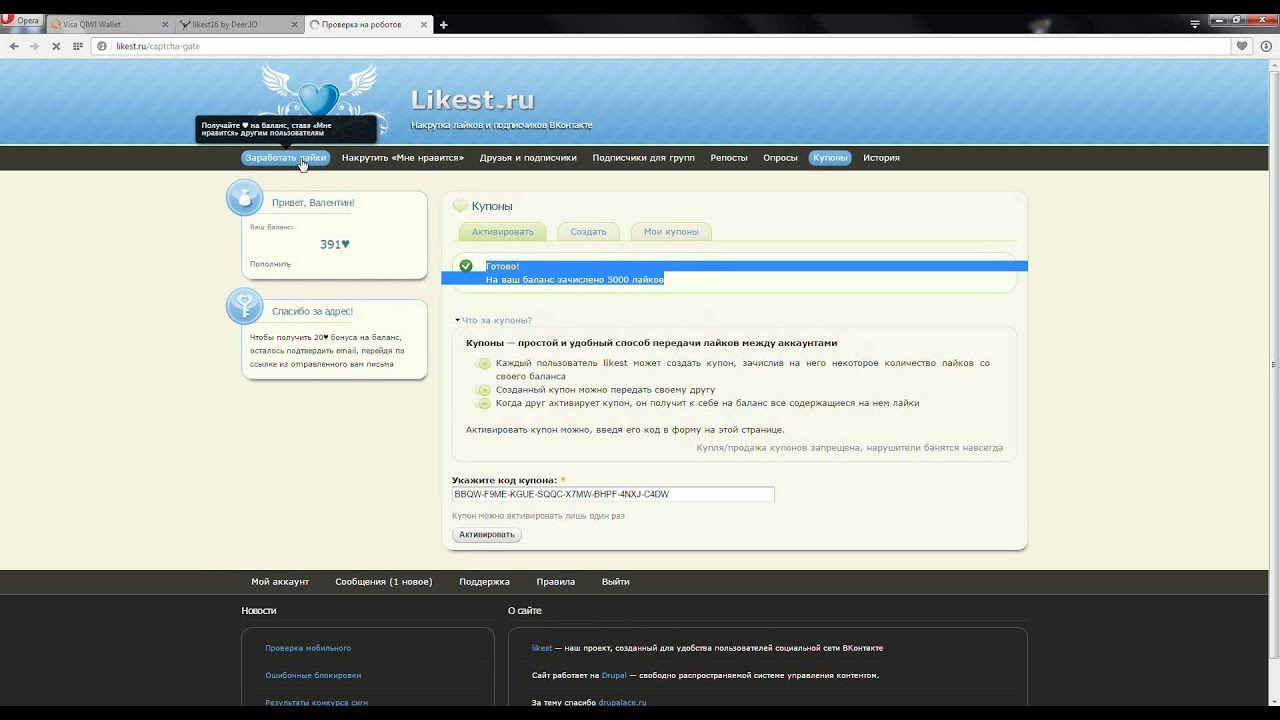1280x720 pixels.
Task: Click the Готово! success message text
Action: point(502,266)
